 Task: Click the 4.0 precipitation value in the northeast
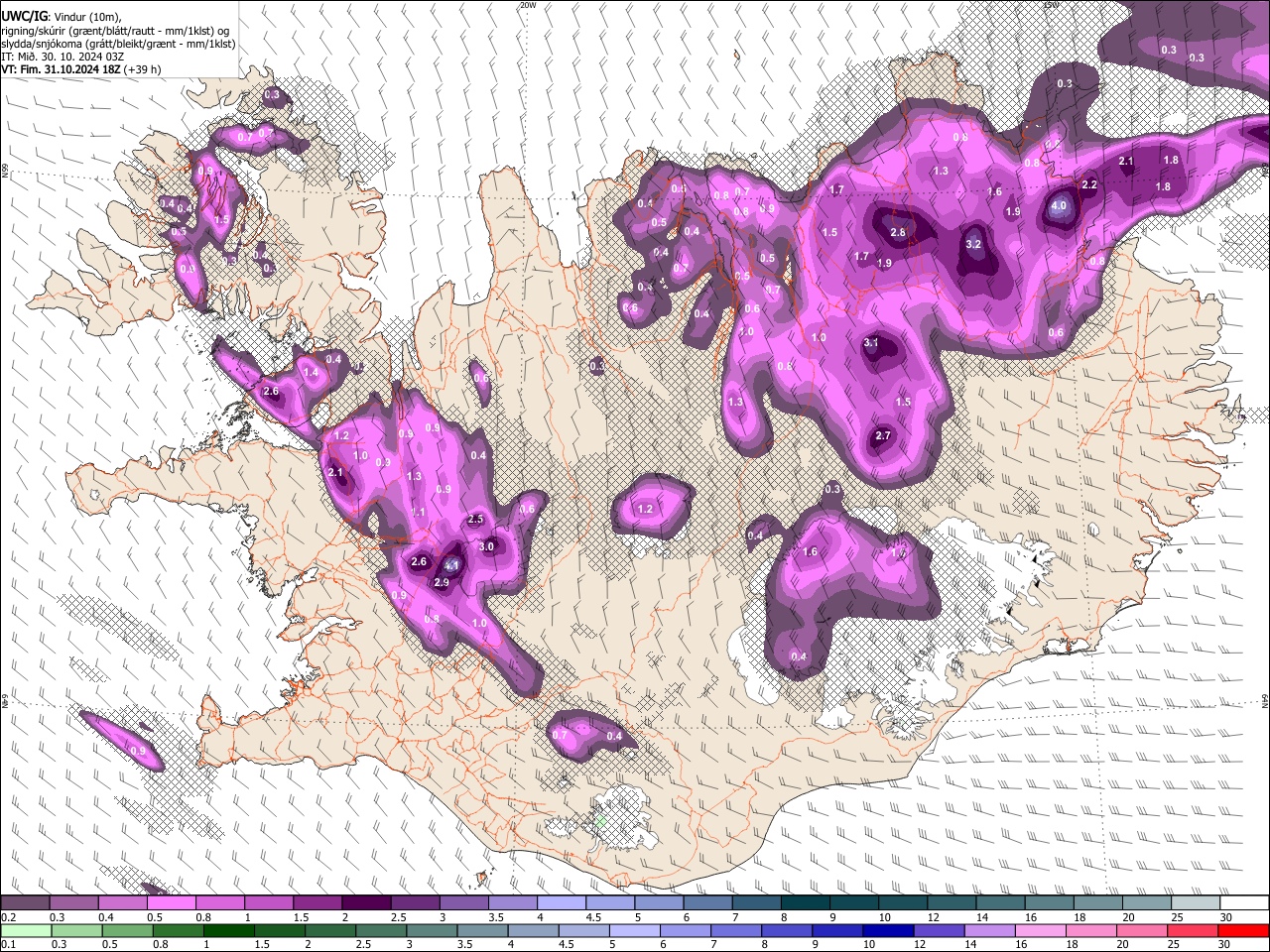[x=1059, y=206]
